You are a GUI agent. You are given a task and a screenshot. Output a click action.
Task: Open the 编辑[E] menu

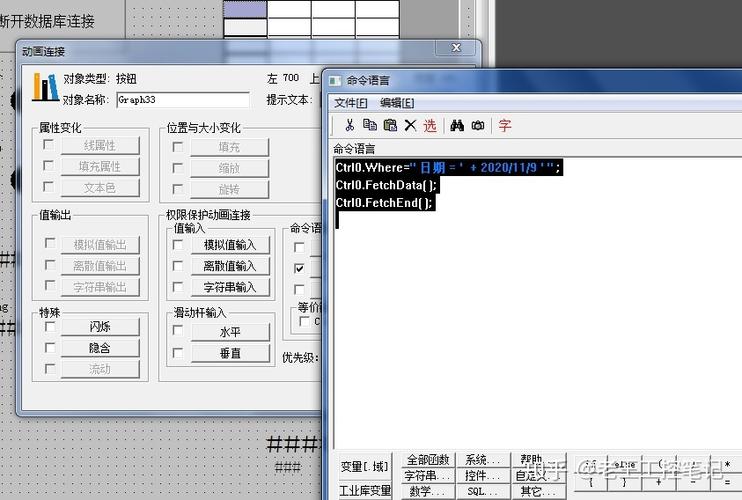tap(397, 103)
